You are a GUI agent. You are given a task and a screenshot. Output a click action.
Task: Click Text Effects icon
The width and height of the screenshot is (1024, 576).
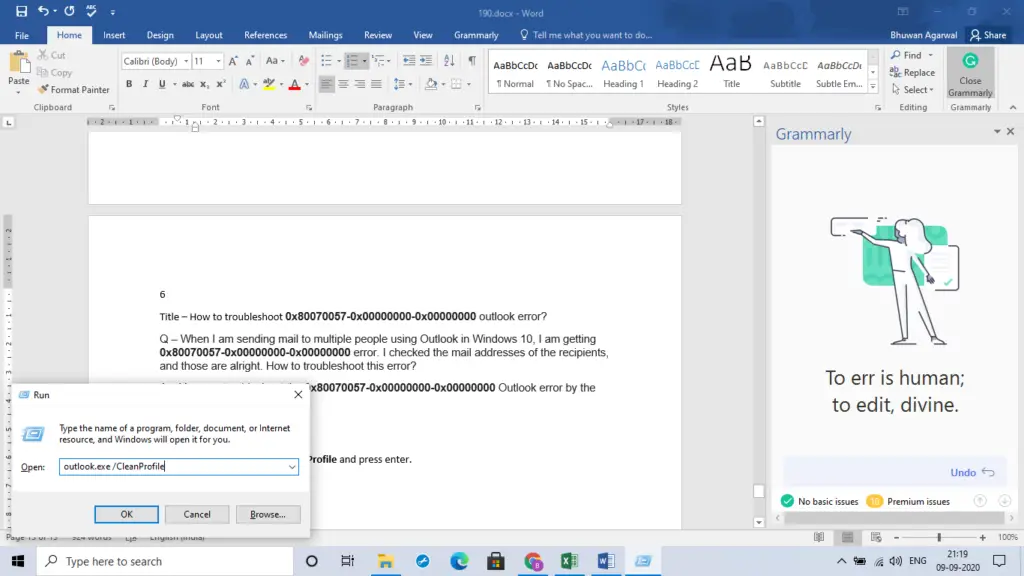pyautogui.click(x=244, y=84)
